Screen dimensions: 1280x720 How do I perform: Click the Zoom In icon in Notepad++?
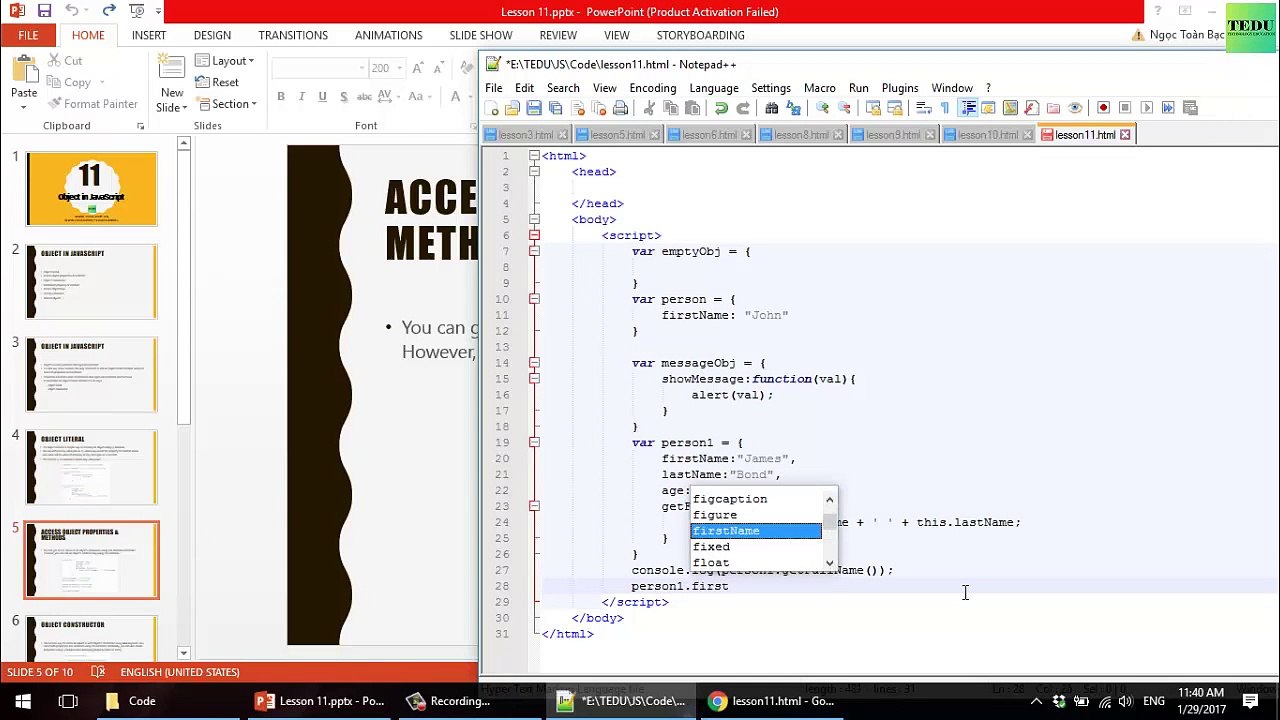pos(822,108)
